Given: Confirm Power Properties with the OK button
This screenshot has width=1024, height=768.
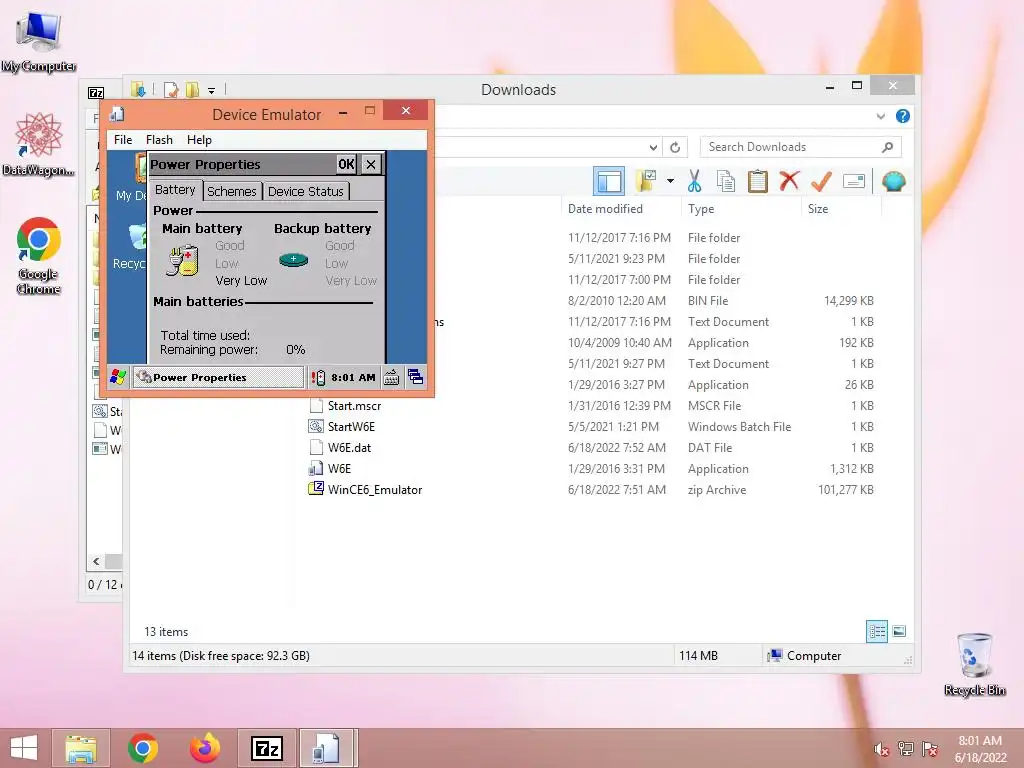Looking at the screenshot, I should [346, 165].
